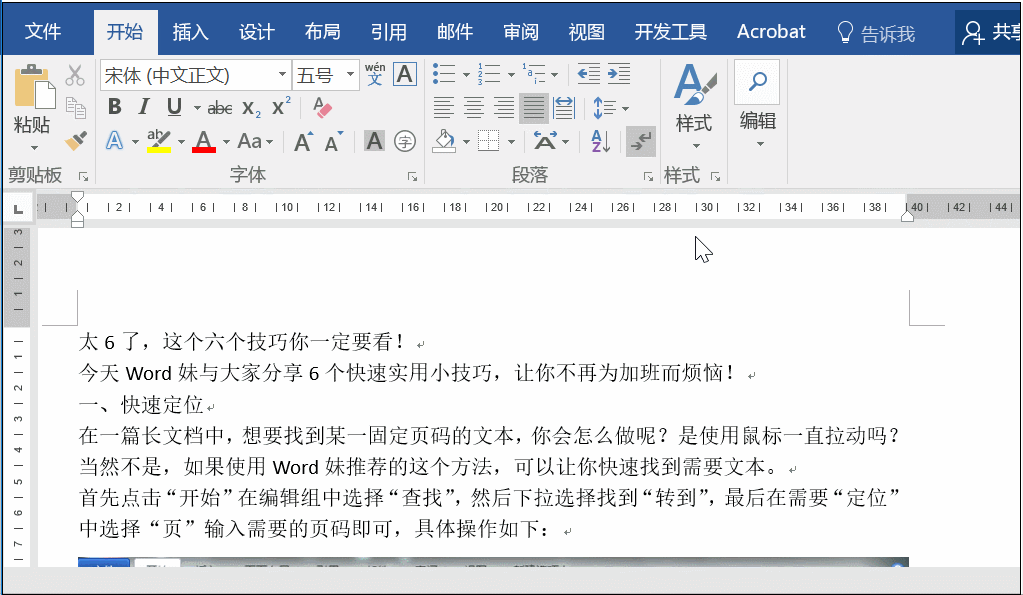
Task: Open the 审阅 ribbon tab
Action: [x=521, y=31]
